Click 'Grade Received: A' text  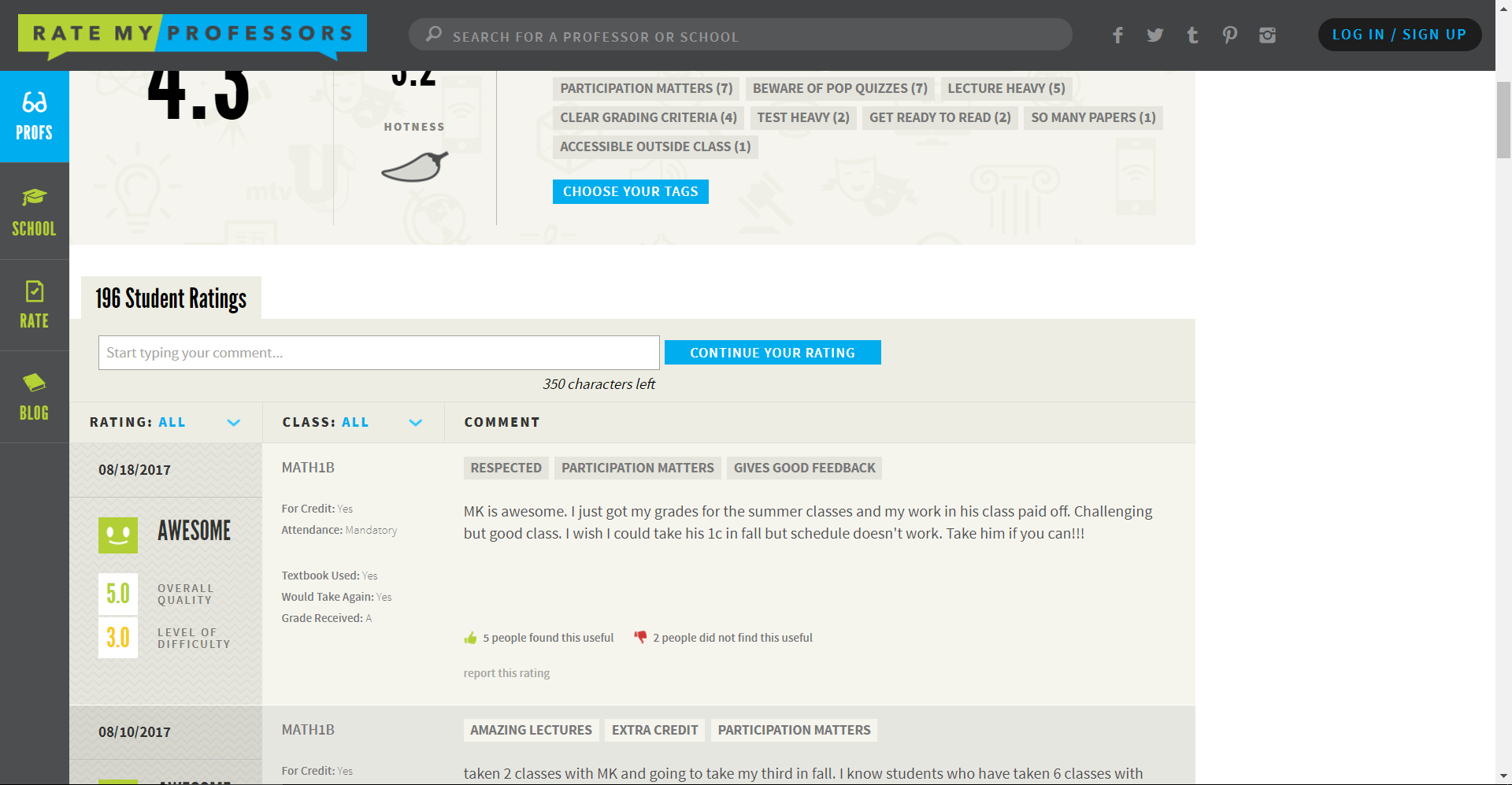327,618
